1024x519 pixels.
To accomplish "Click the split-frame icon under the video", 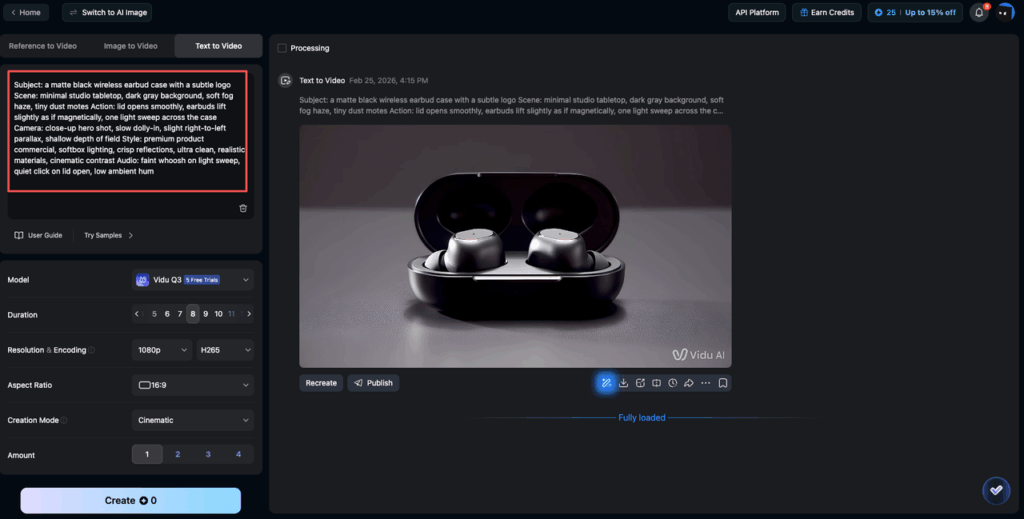I will click(x=656, y=383).
